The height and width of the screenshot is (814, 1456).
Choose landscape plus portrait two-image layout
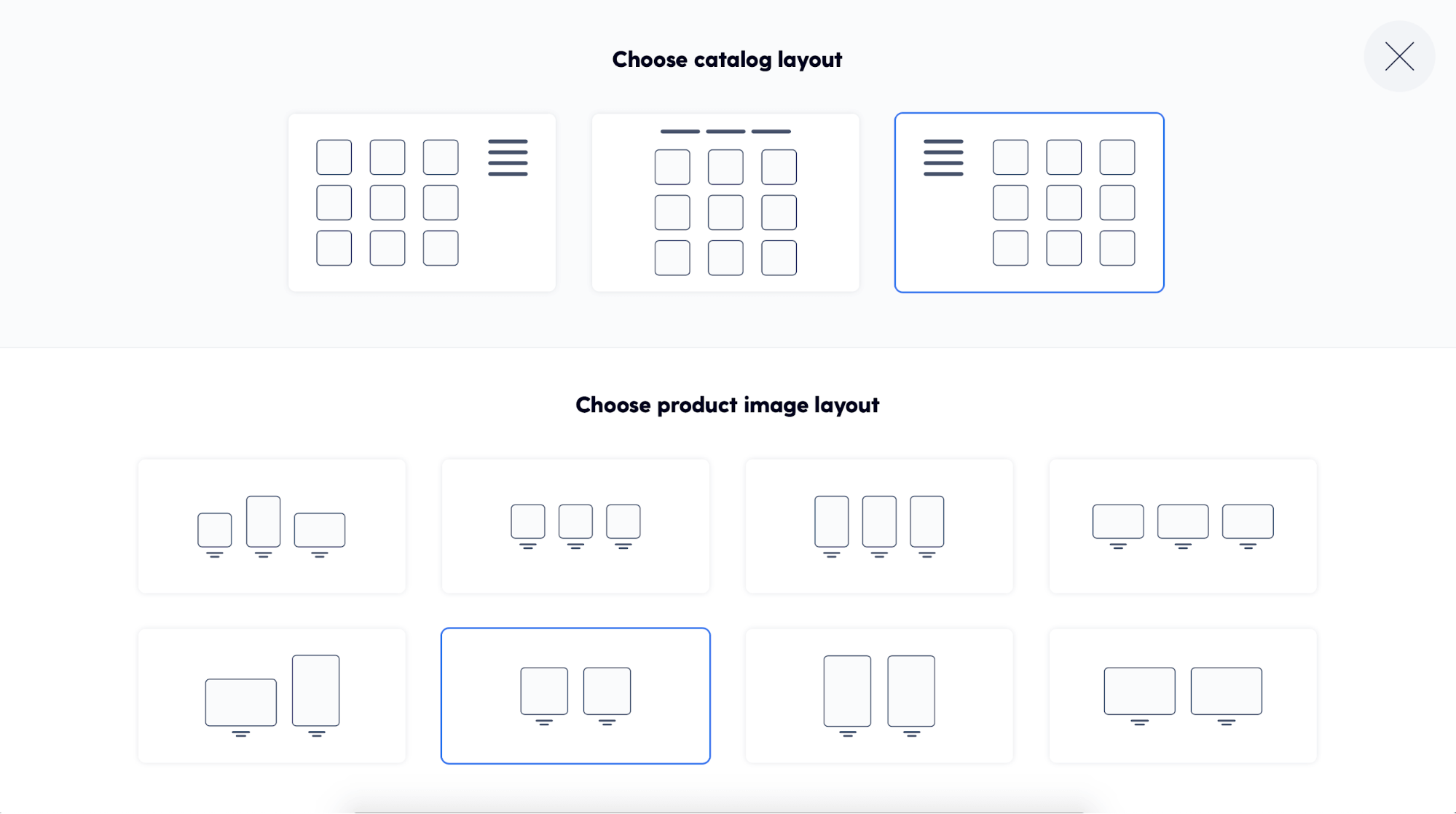coord(272,696)
